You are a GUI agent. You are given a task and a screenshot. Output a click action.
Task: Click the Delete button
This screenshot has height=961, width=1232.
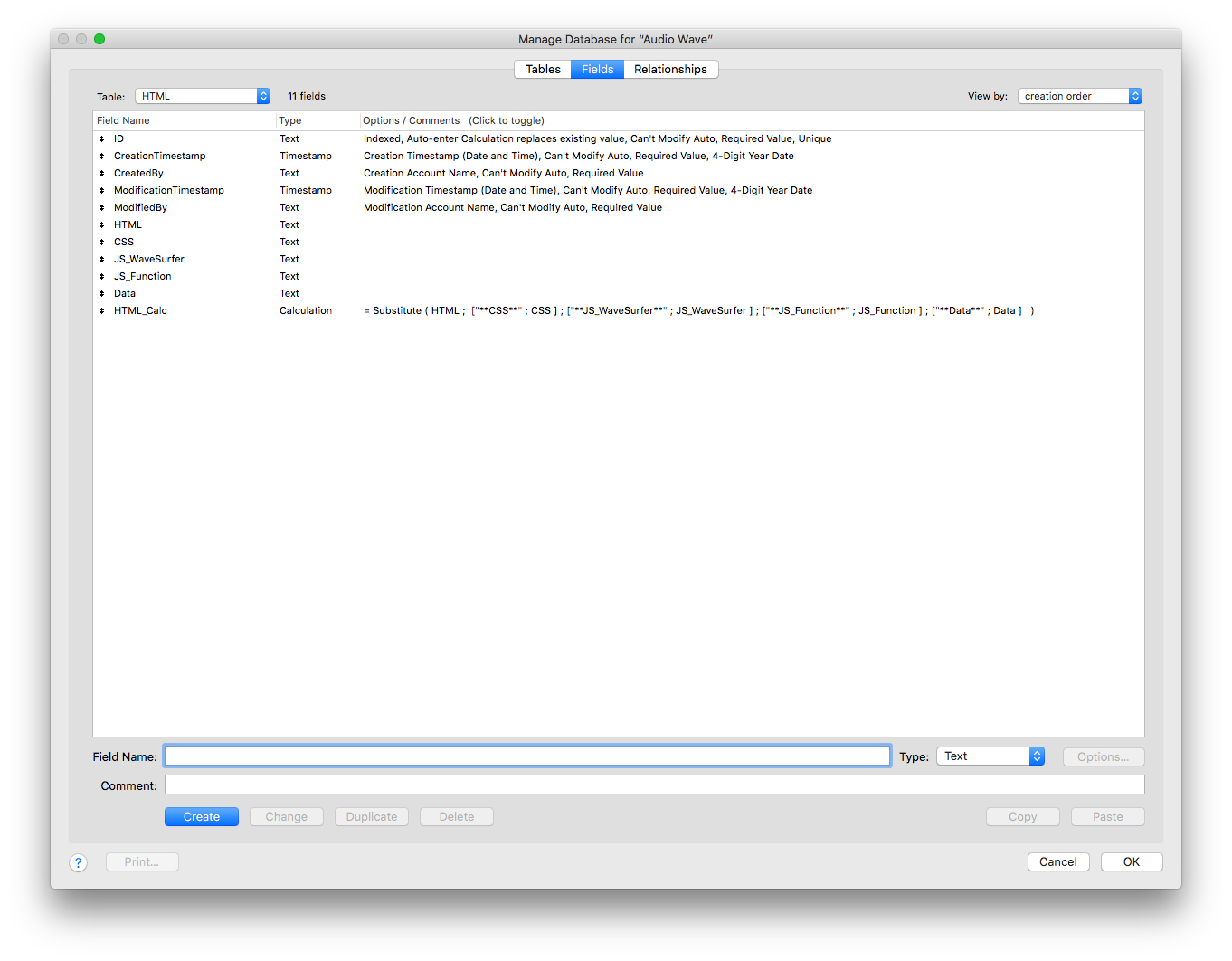(x=457, y=816)
